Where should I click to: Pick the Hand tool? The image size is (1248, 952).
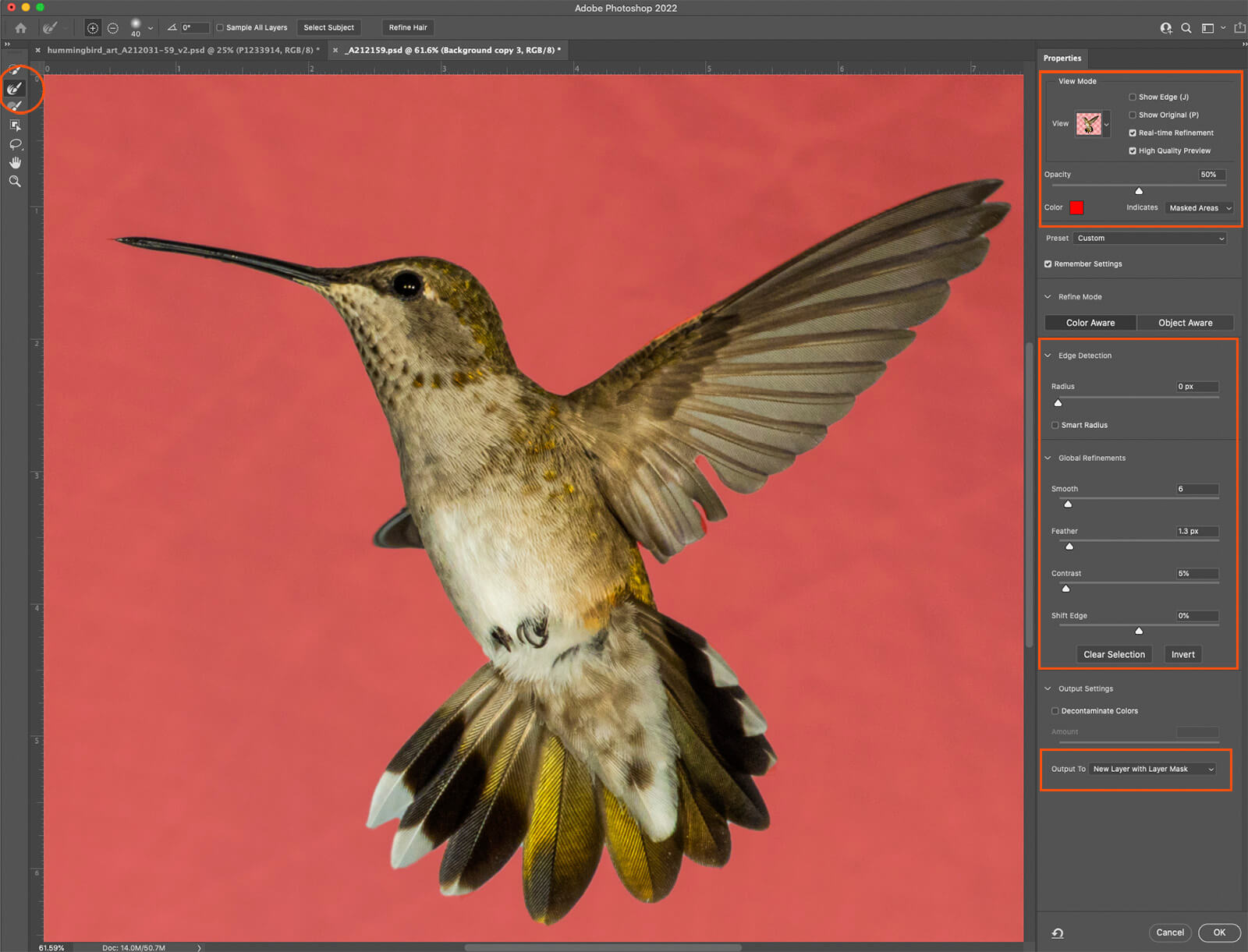(x=15, y=162)
